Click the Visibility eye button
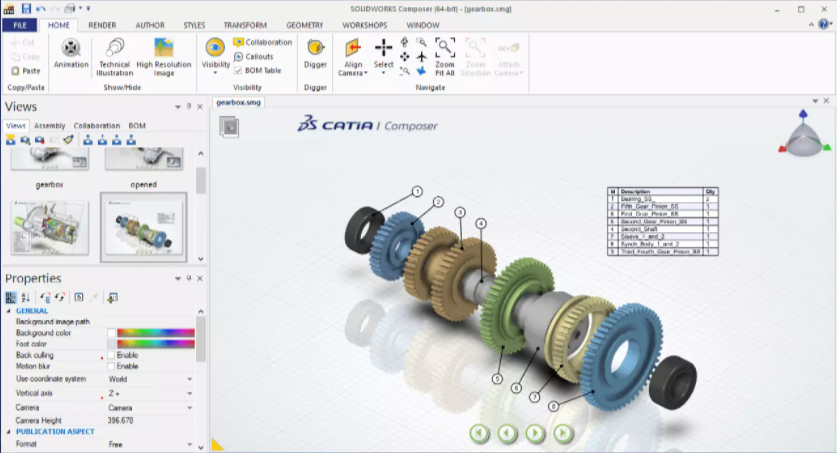This screenshot has width=837, height=453. point(215,48)
